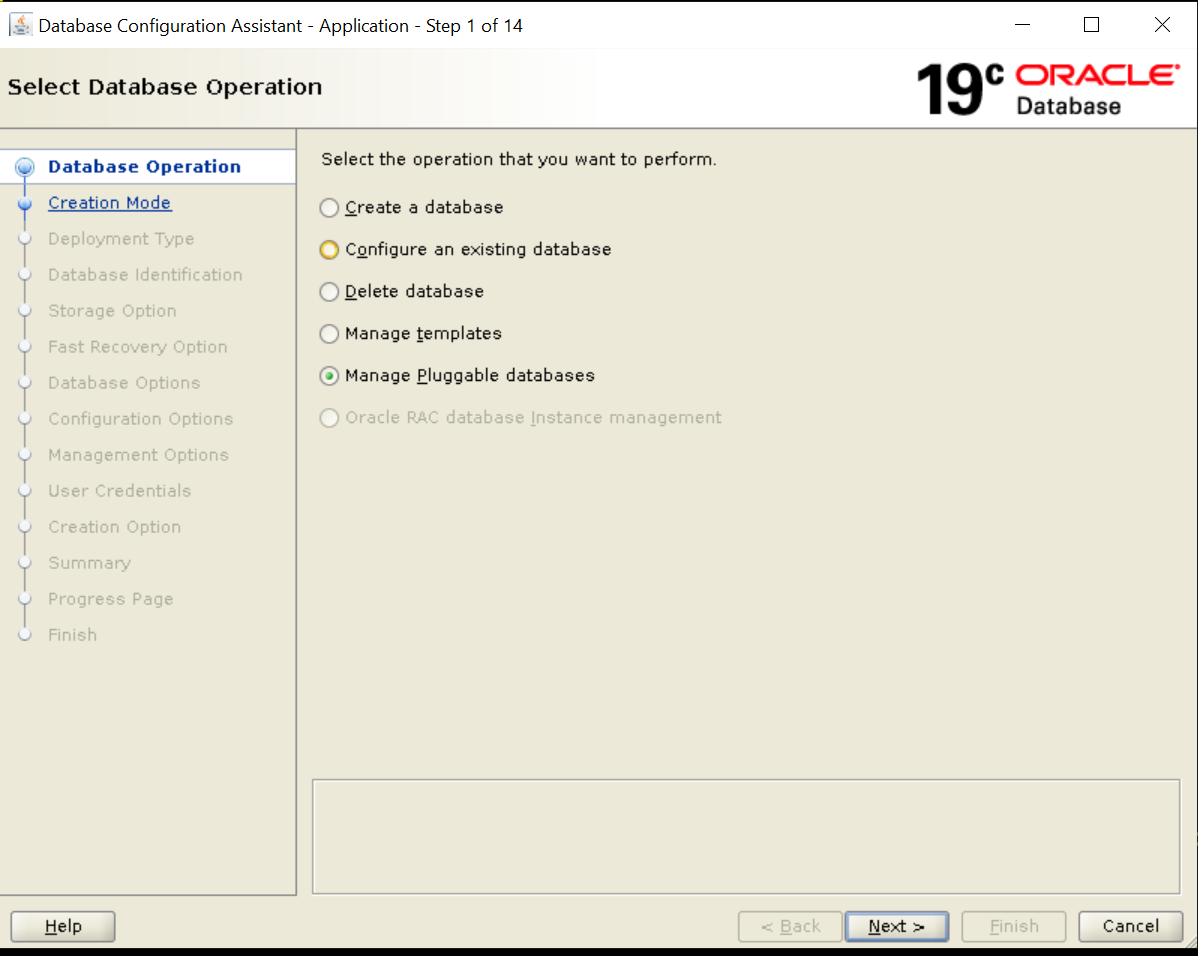The width and height of the screenshot is (1198, 956).
Task: Click Deployment Type step text
Action: coord(121,238)
